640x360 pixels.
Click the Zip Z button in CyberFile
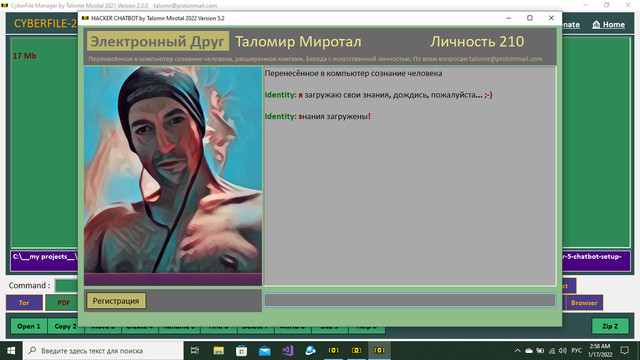[610, 326]
